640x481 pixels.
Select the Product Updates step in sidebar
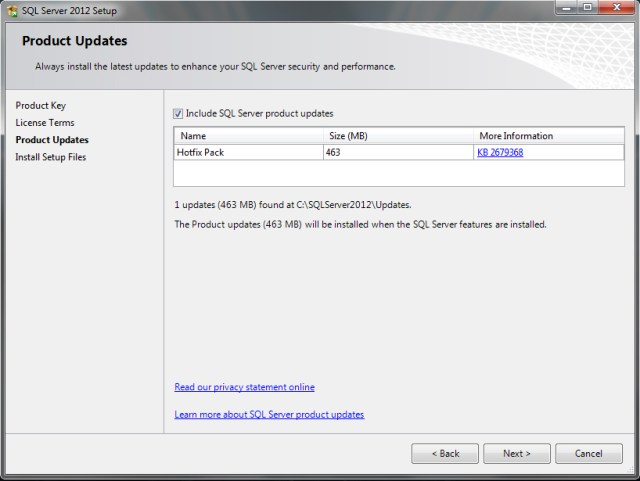point(52,140)
